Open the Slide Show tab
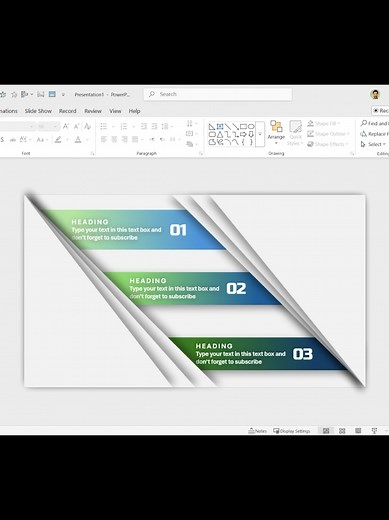Viewport: 389px width, 520px height. coord(38,111)
